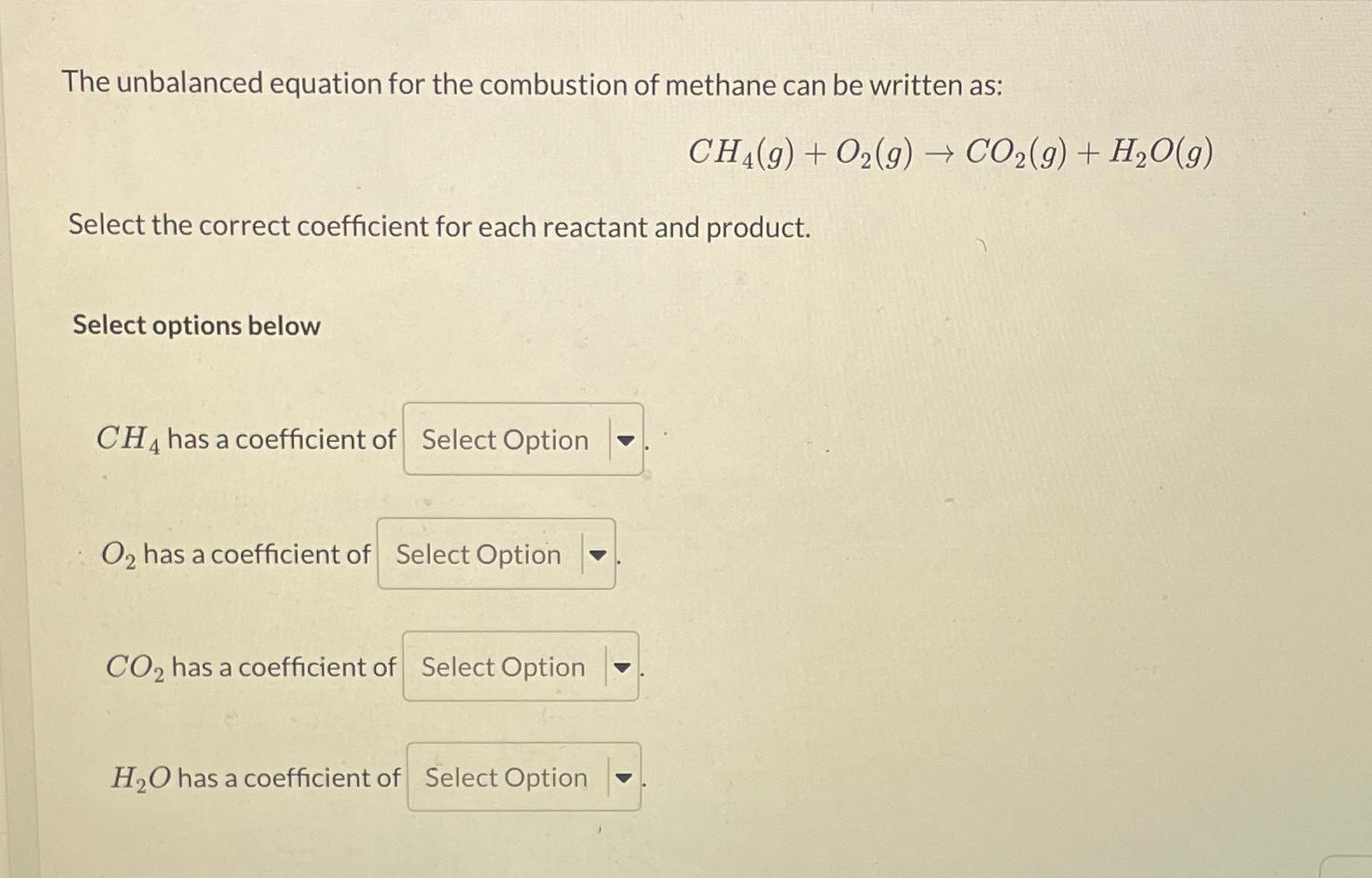
Task: Click the O2 dropdown arrow icon
Action: [x=599, y=556]
